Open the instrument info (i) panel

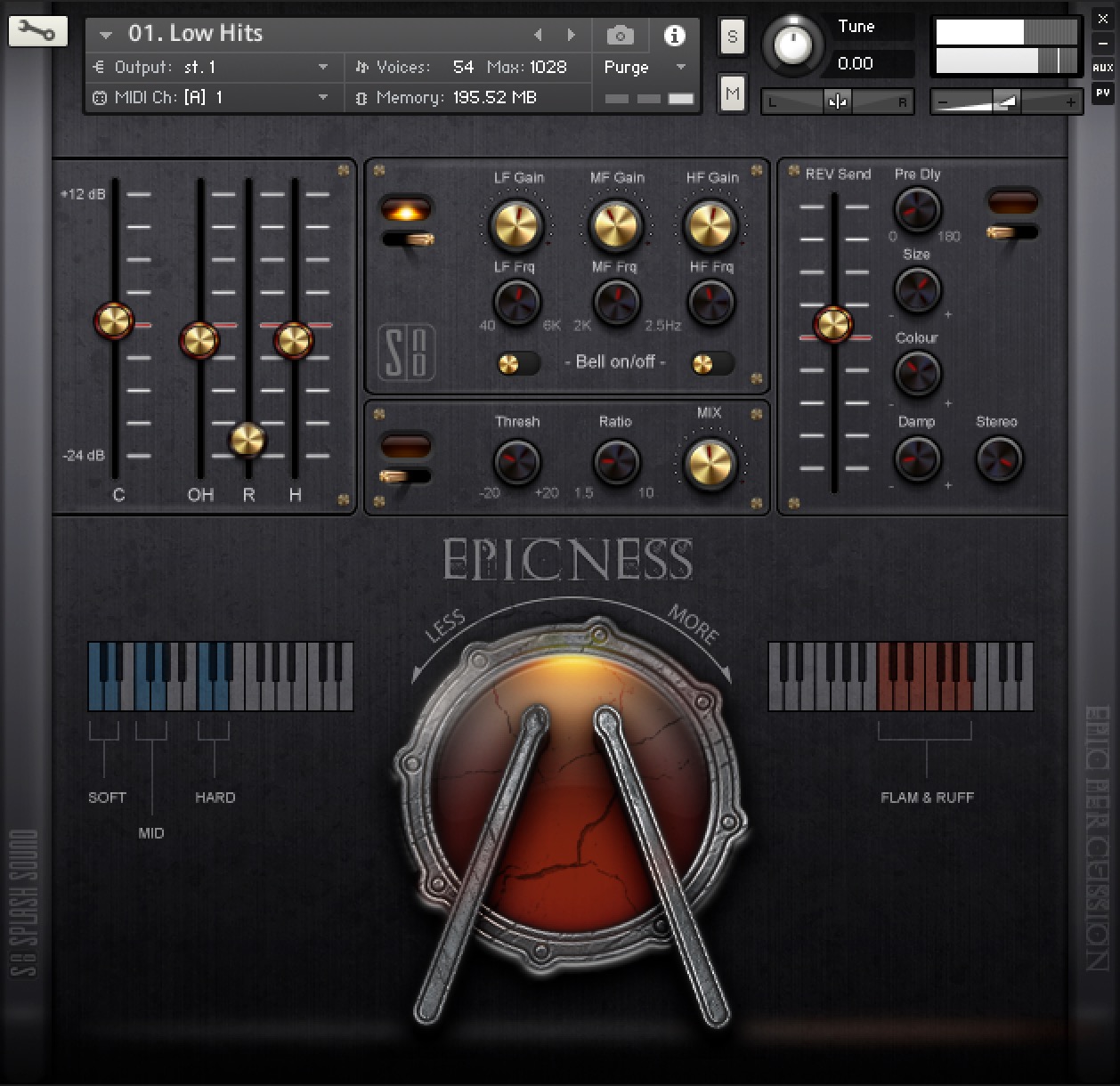pyautogui.click(x=674, y=36)
